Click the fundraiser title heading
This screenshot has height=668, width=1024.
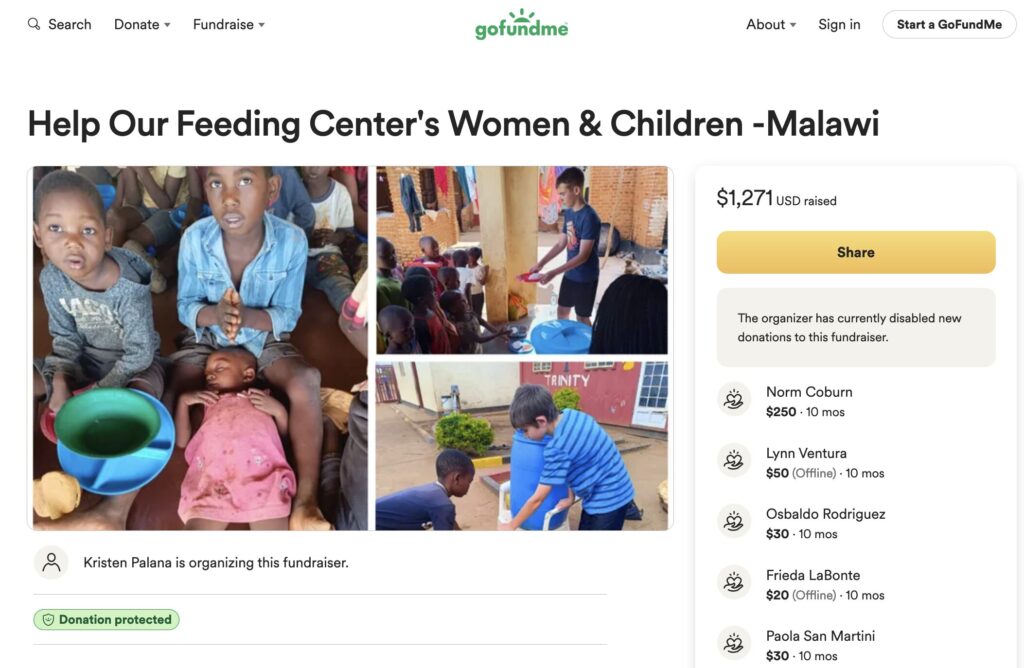[453, 123]
